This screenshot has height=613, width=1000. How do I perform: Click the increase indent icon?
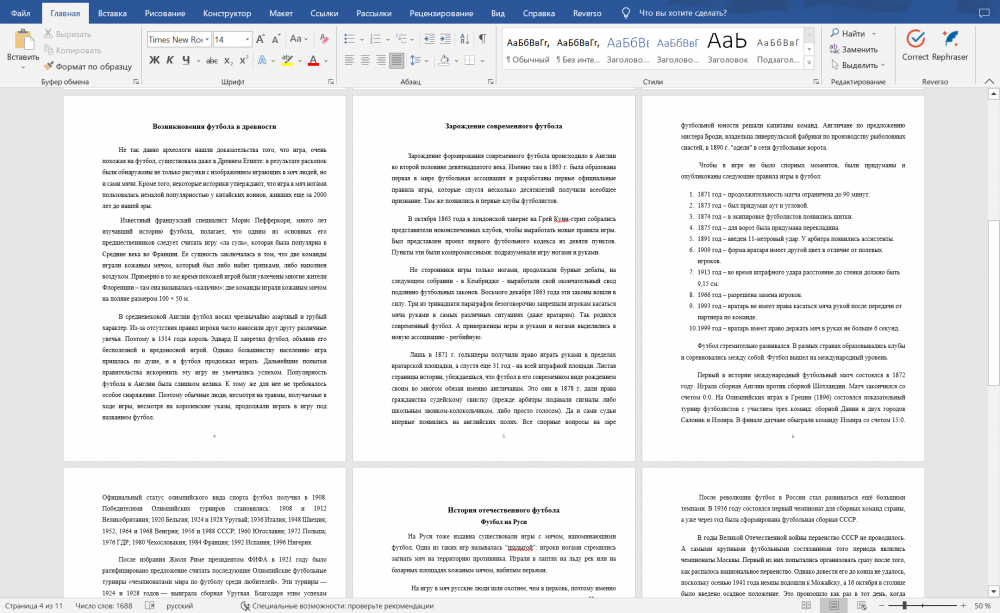[445, 40]
